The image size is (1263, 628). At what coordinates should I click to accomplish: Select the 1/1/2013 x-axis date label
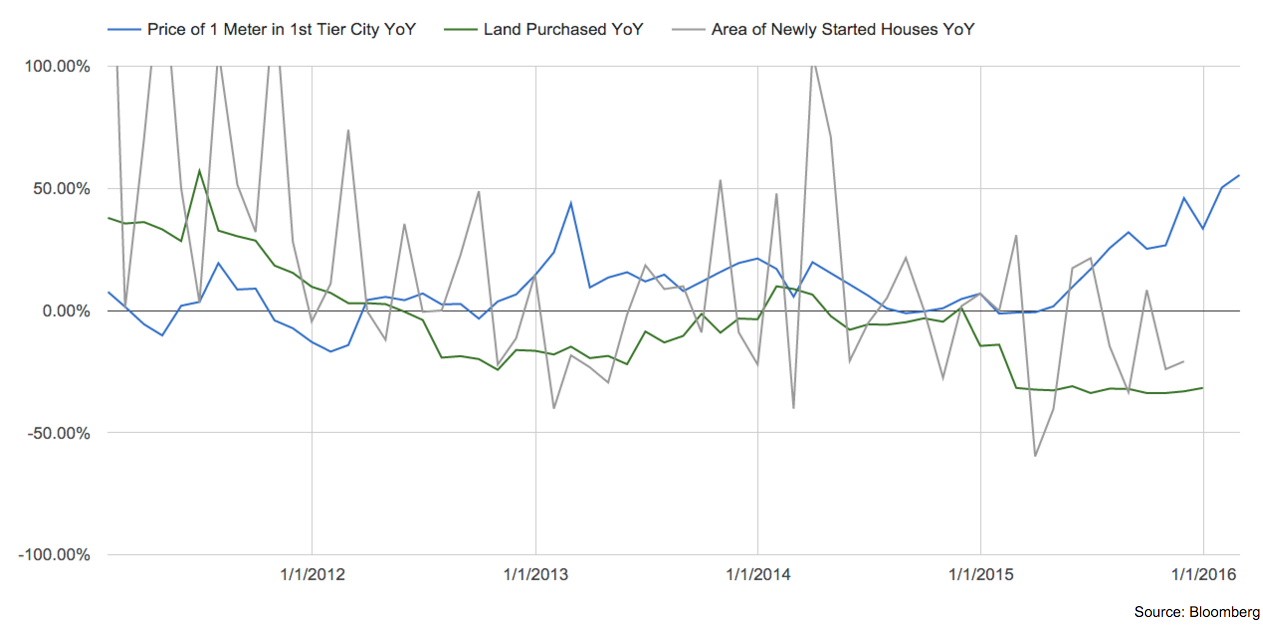535,575
